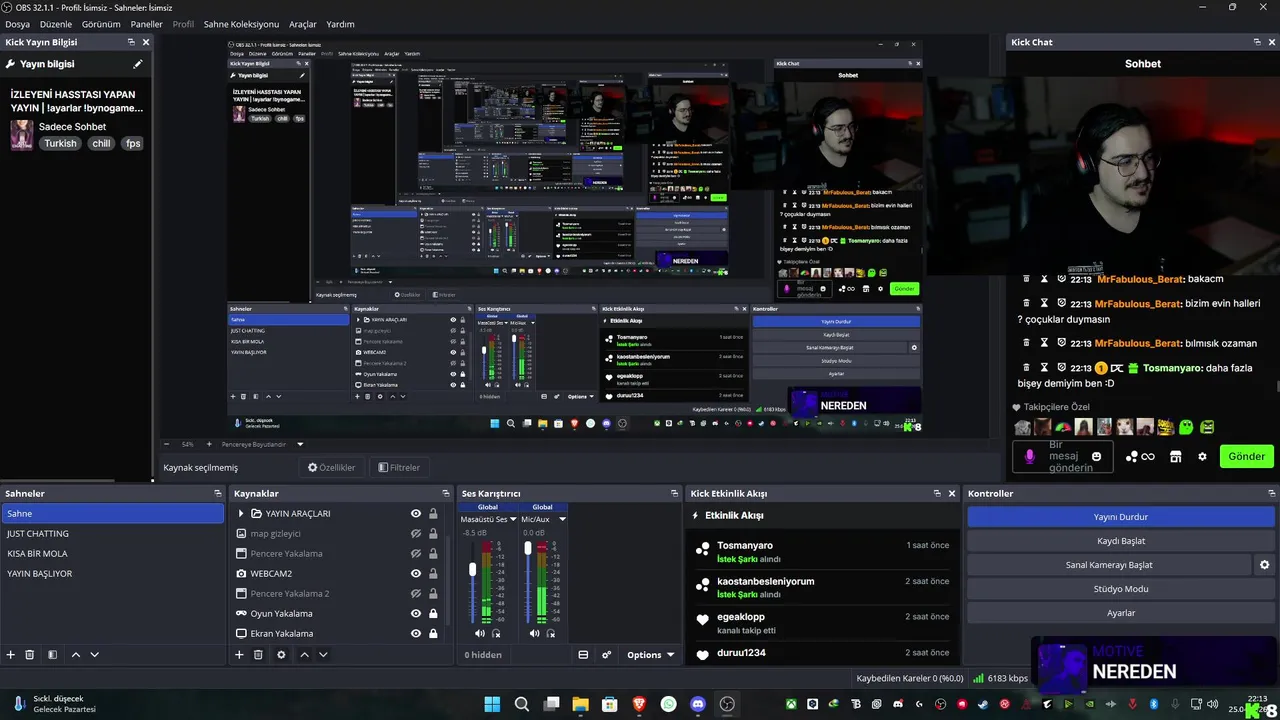Hide the Ekran Yakalama source
Viewport: 1280px width, 720px height.
pos(416,633)
